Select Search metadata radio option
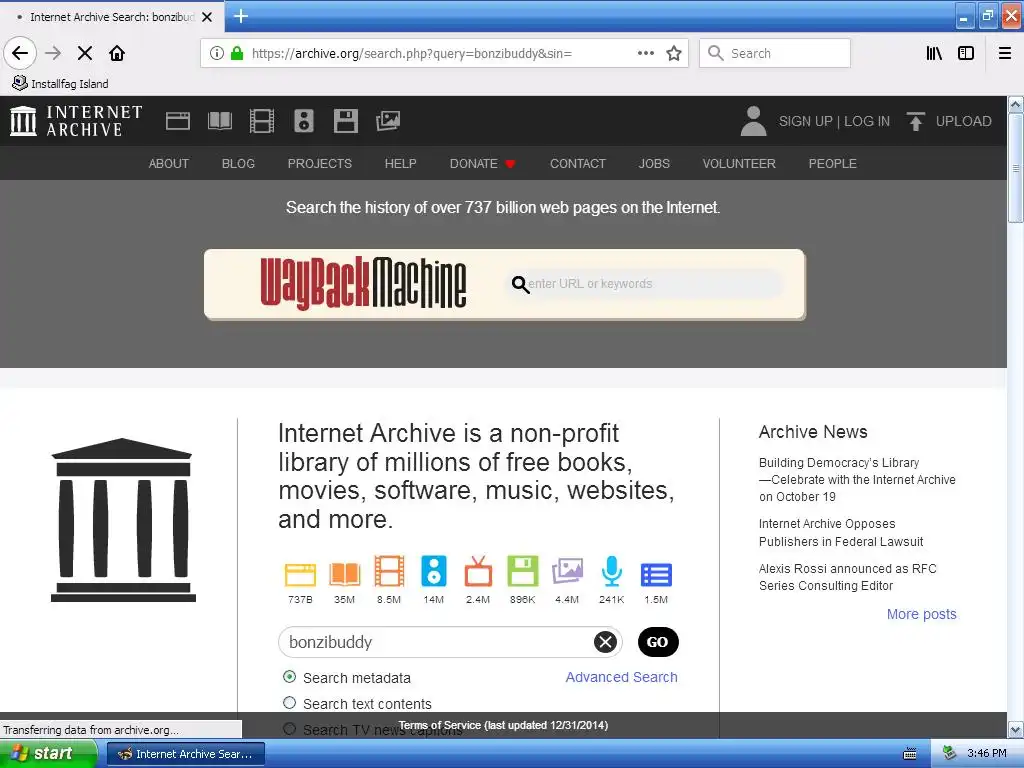1024x768 pixels. point(289,677)
